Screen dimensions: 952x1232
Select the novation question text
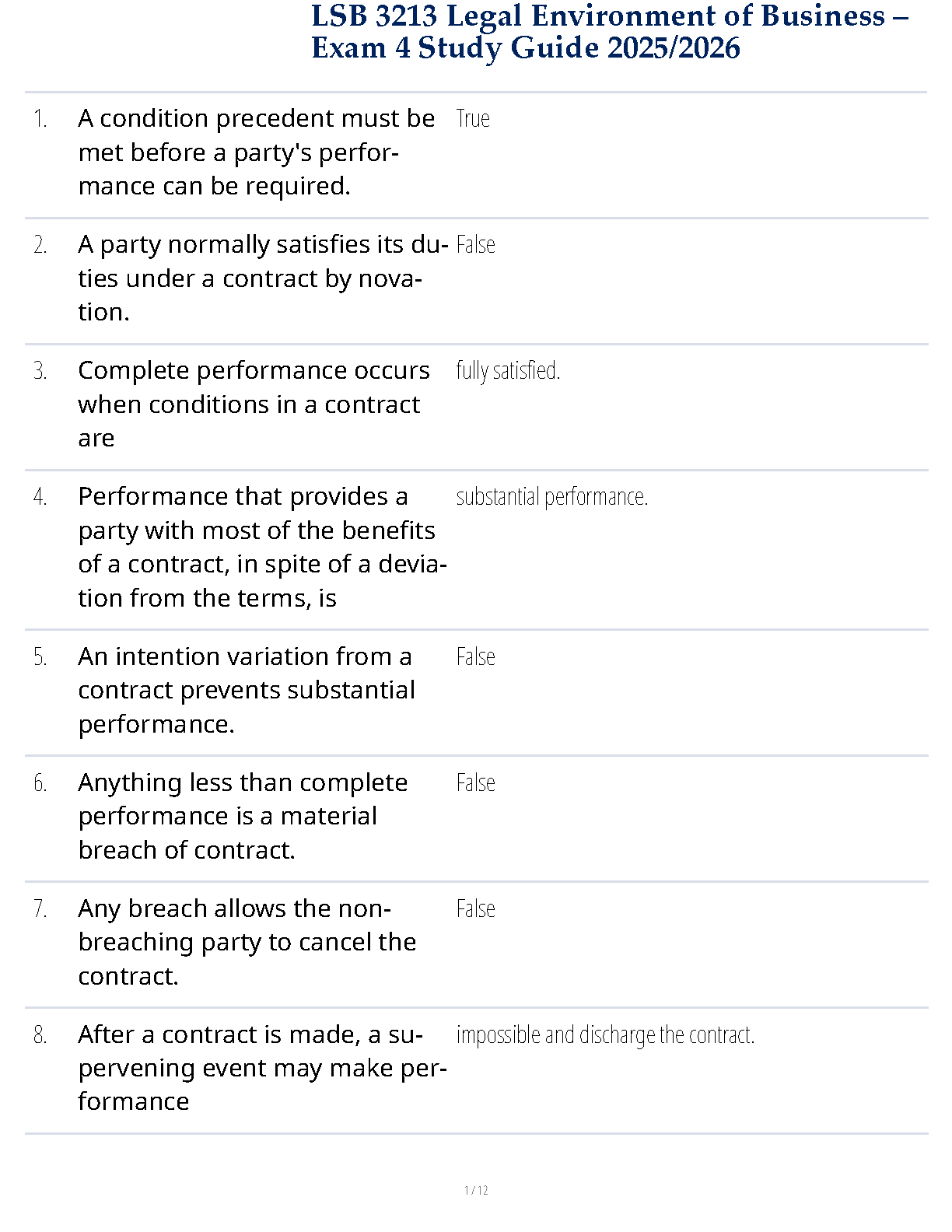263,278
